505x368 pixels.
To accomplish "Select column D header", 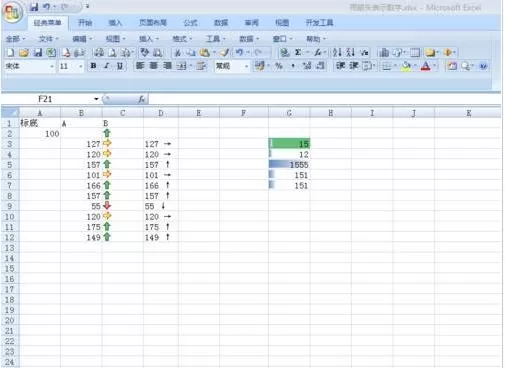I will coord(161,113).
